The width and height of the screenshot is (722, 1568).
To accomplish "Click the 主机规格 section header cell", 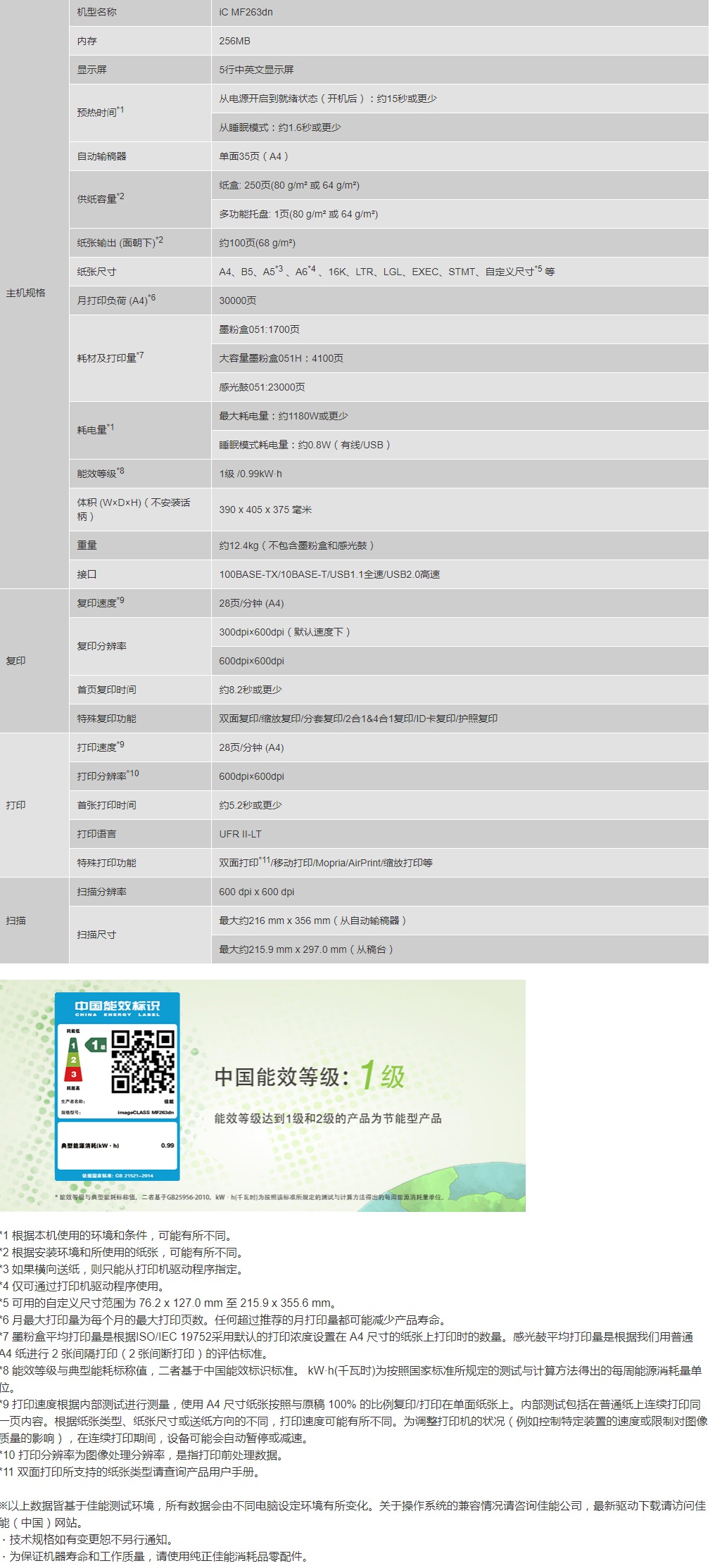I will (x=26, y=293).
